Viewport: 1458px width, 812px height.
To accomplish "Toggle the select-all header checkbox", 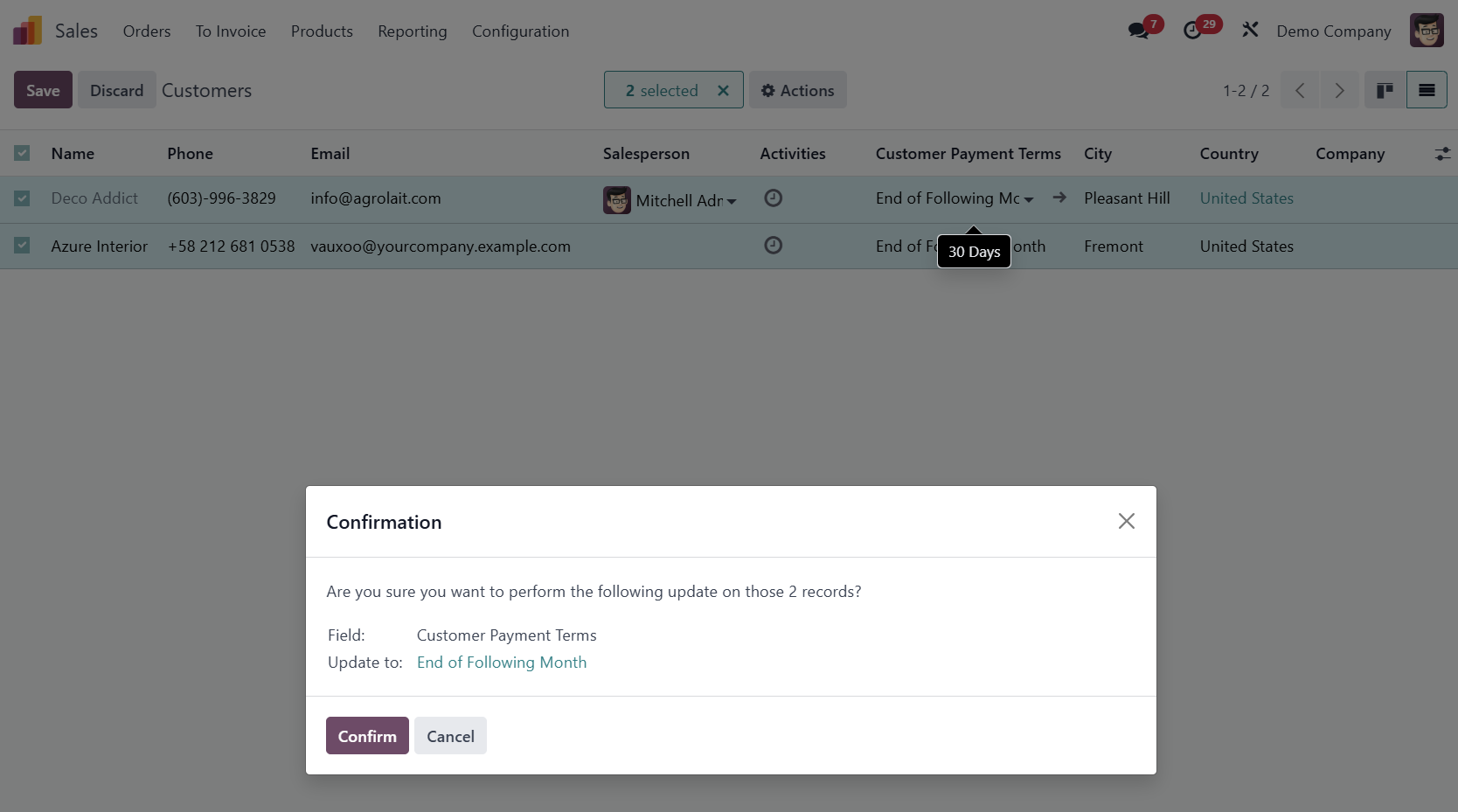I will 22,153.
